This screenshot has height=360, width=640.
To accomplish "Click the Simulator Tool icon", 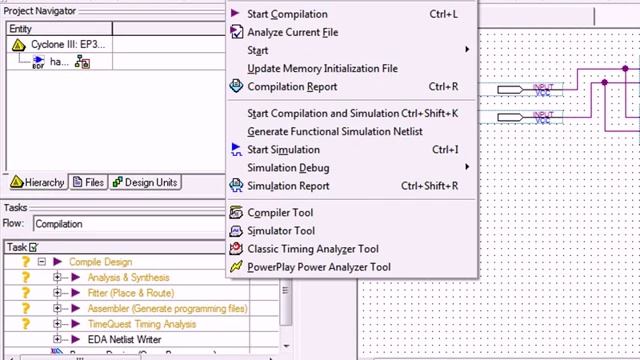I will coord(236,231).
